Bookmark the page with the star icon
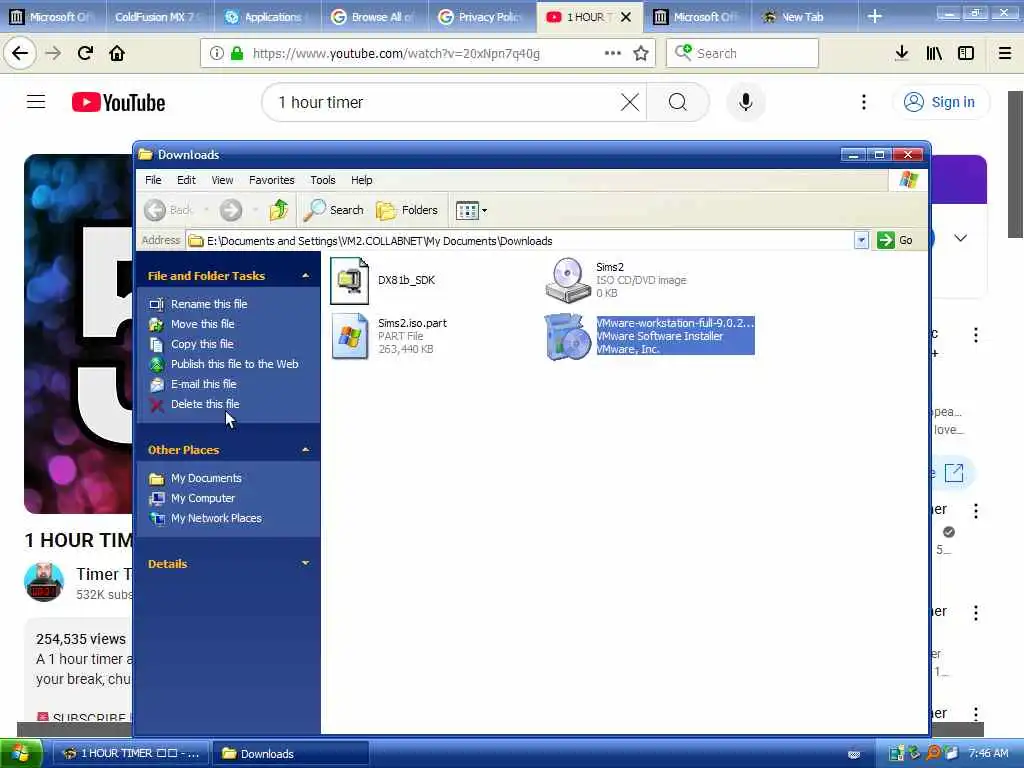Viewport: 1024px width, 768px height. [x=641, y=53]
